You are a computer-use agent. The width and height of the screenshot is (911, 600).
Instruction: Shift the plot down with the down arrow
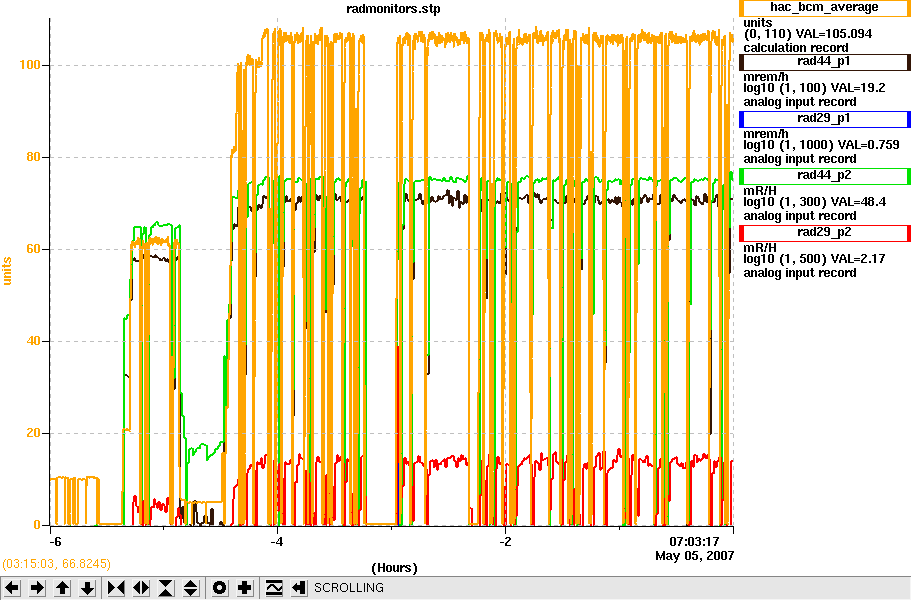click(x=87, y=588)
